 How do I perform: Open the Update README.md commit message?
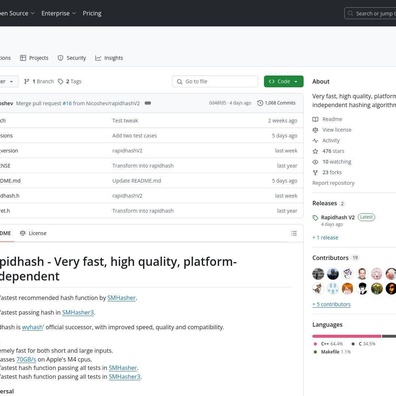pos(137,181)
